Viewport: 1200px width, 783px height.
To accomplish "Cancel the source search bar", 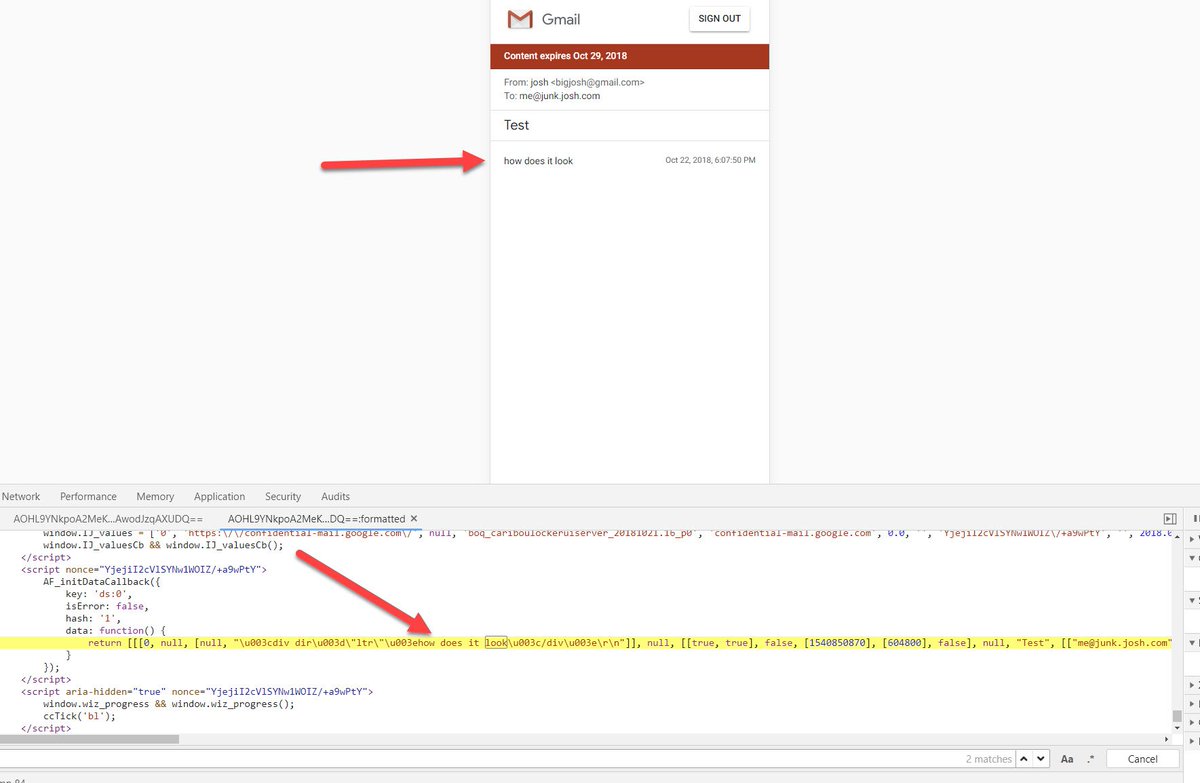I will coord(1144,759).
